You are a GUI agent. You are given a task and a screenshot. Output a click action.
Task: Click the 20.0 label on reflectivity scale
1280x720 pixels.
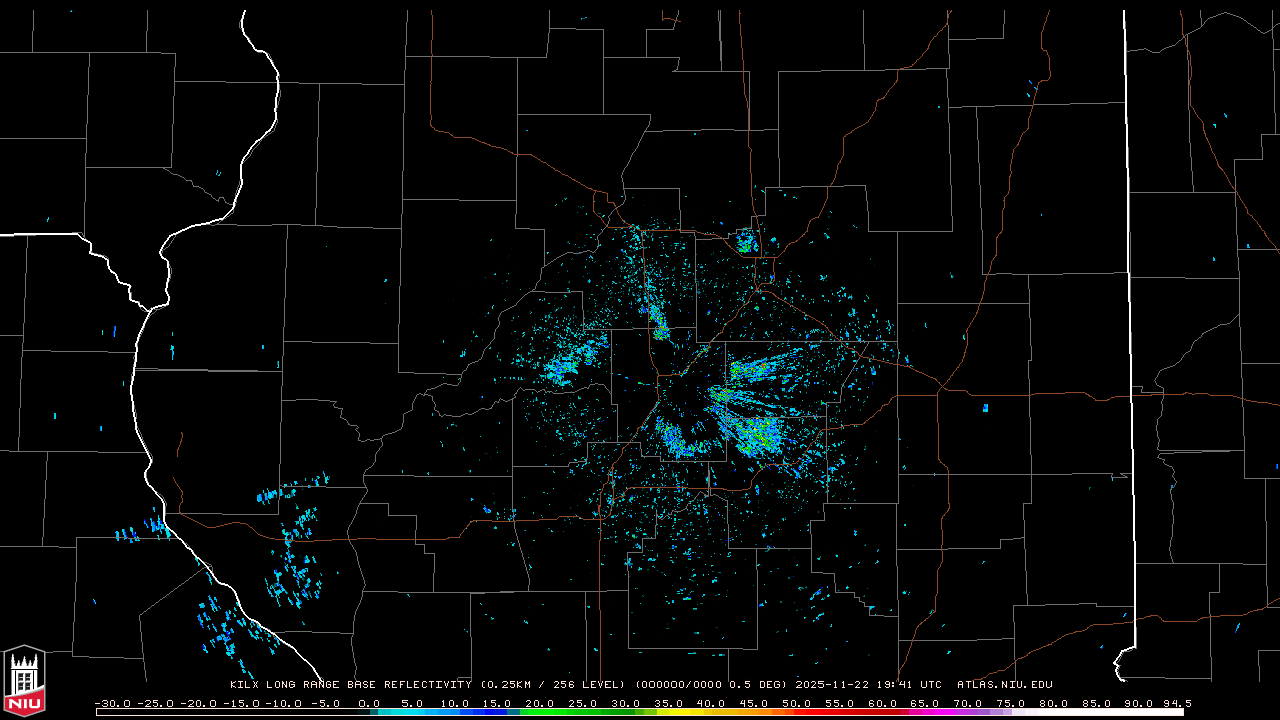coord(539,703)
